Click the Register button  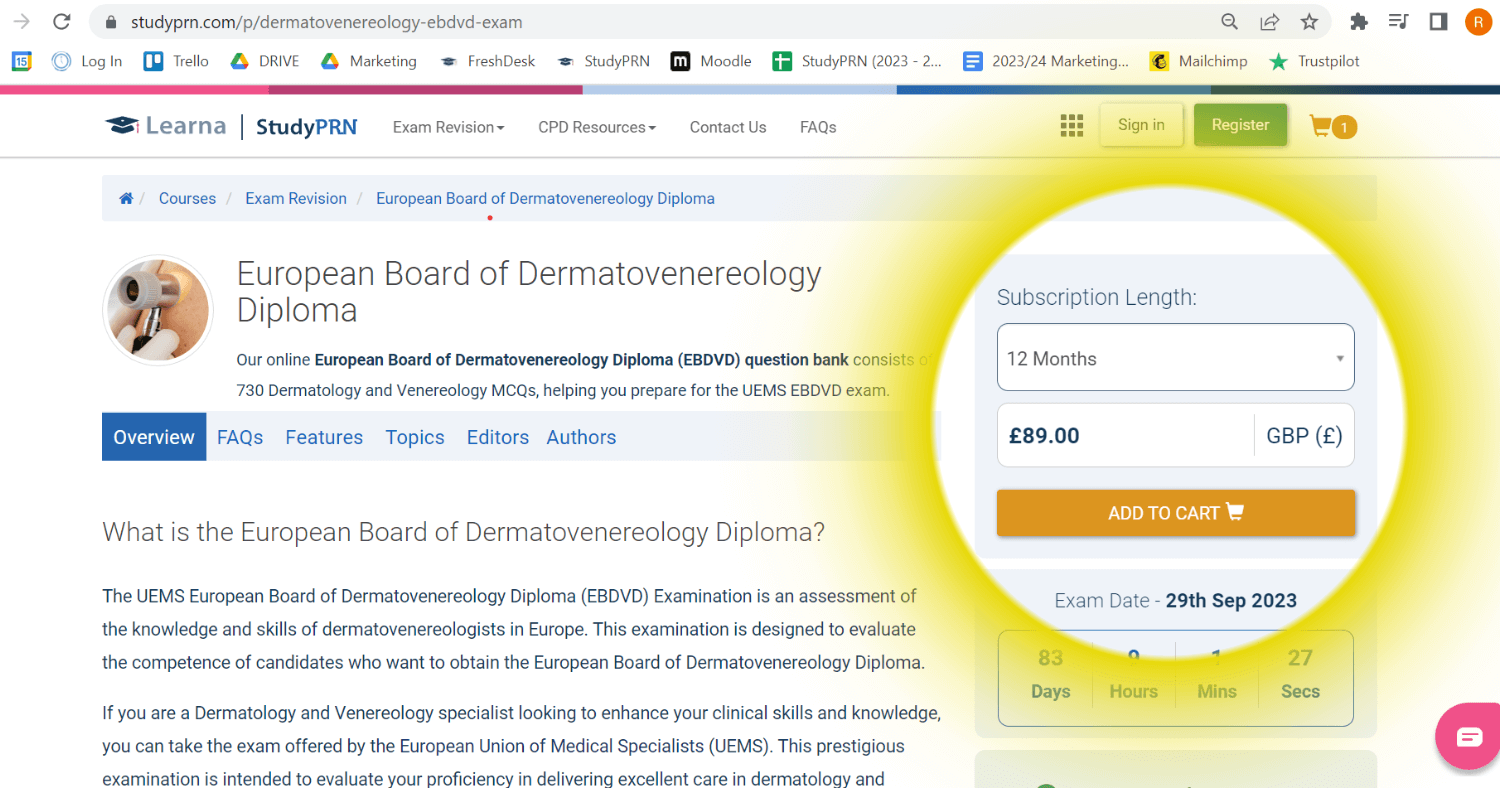1240,125
